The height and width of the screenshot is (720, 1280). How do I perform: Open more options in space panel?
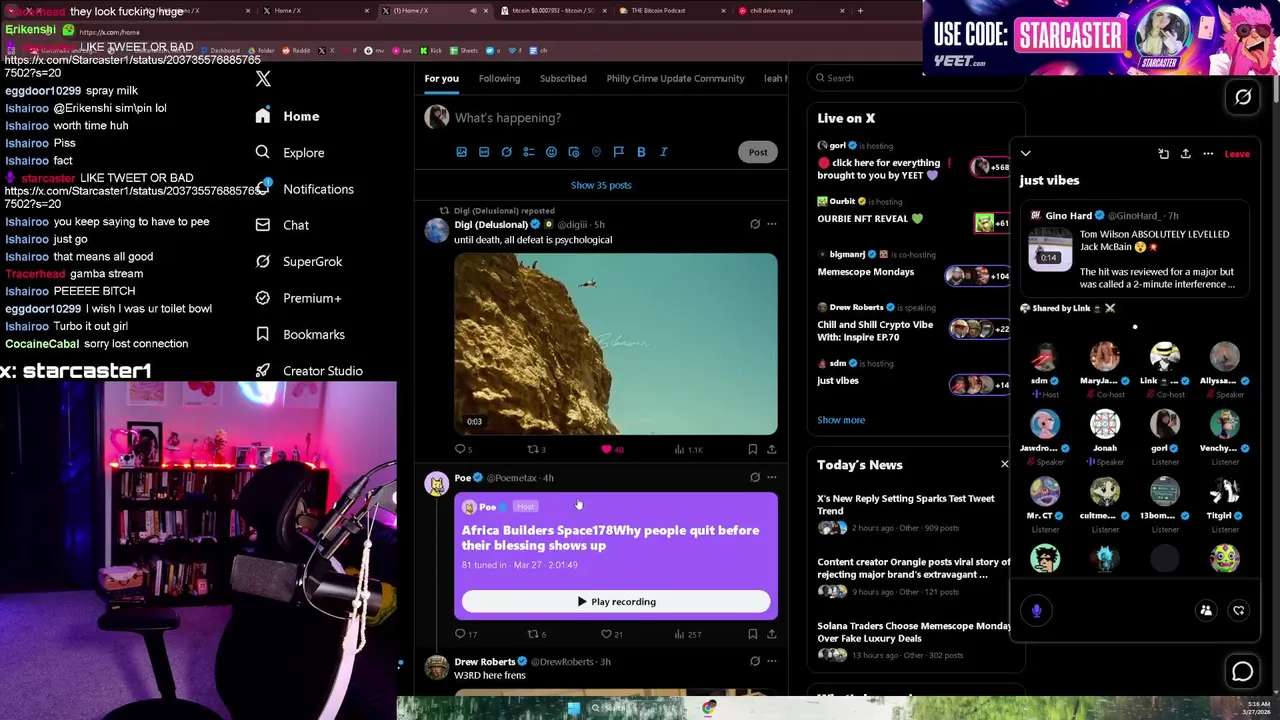tap(1208, 154)
